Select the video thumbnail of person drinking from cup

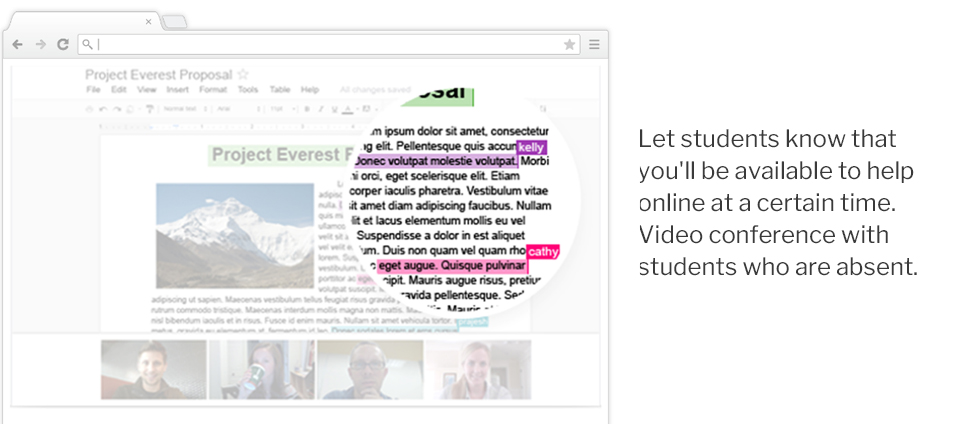click(261, 369)
